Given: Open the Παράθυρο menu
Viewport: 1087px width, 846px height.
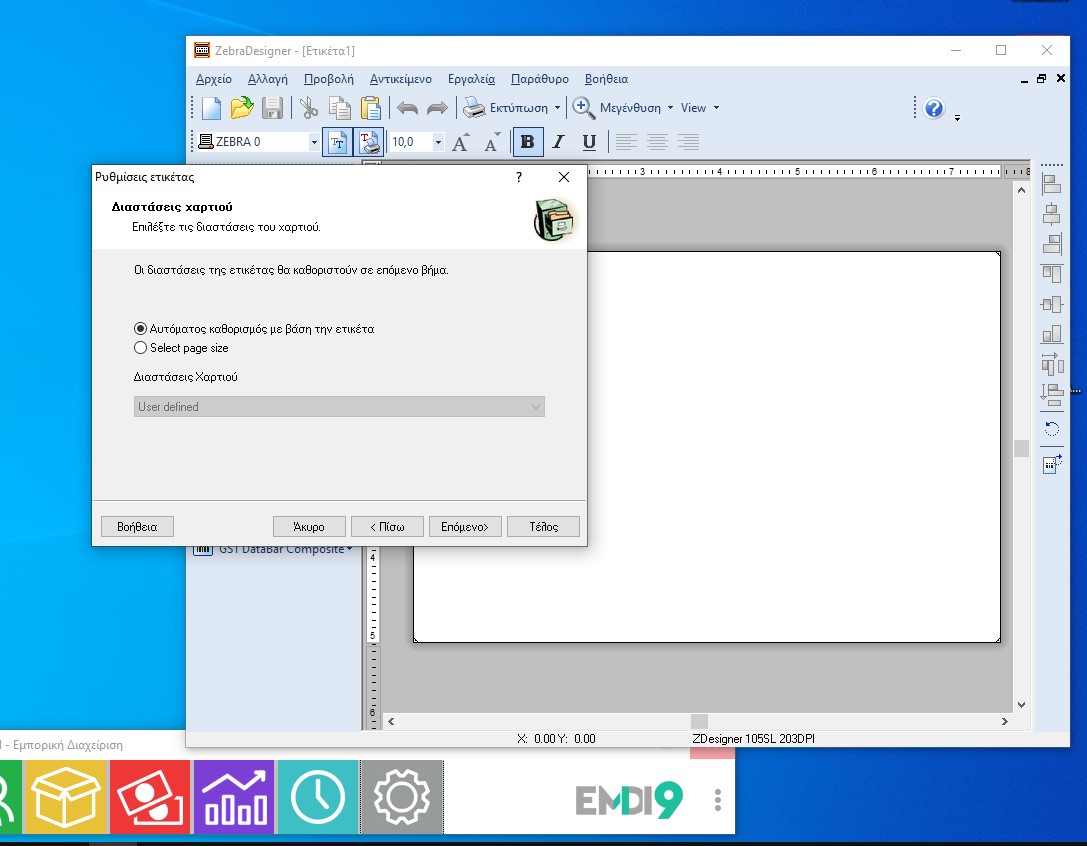Looking at the screenshot, I should coord(540,79).
